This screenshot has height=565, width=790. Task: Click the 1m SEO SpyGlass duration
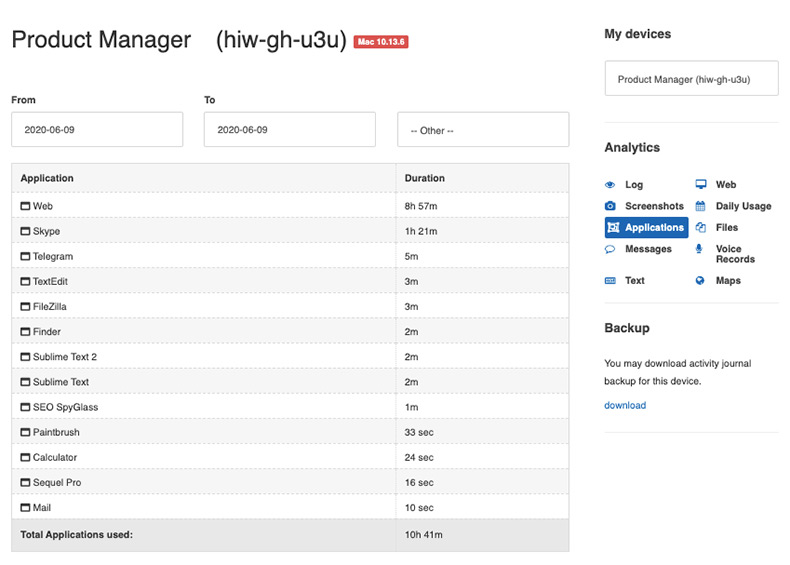(x=411, y=407)
